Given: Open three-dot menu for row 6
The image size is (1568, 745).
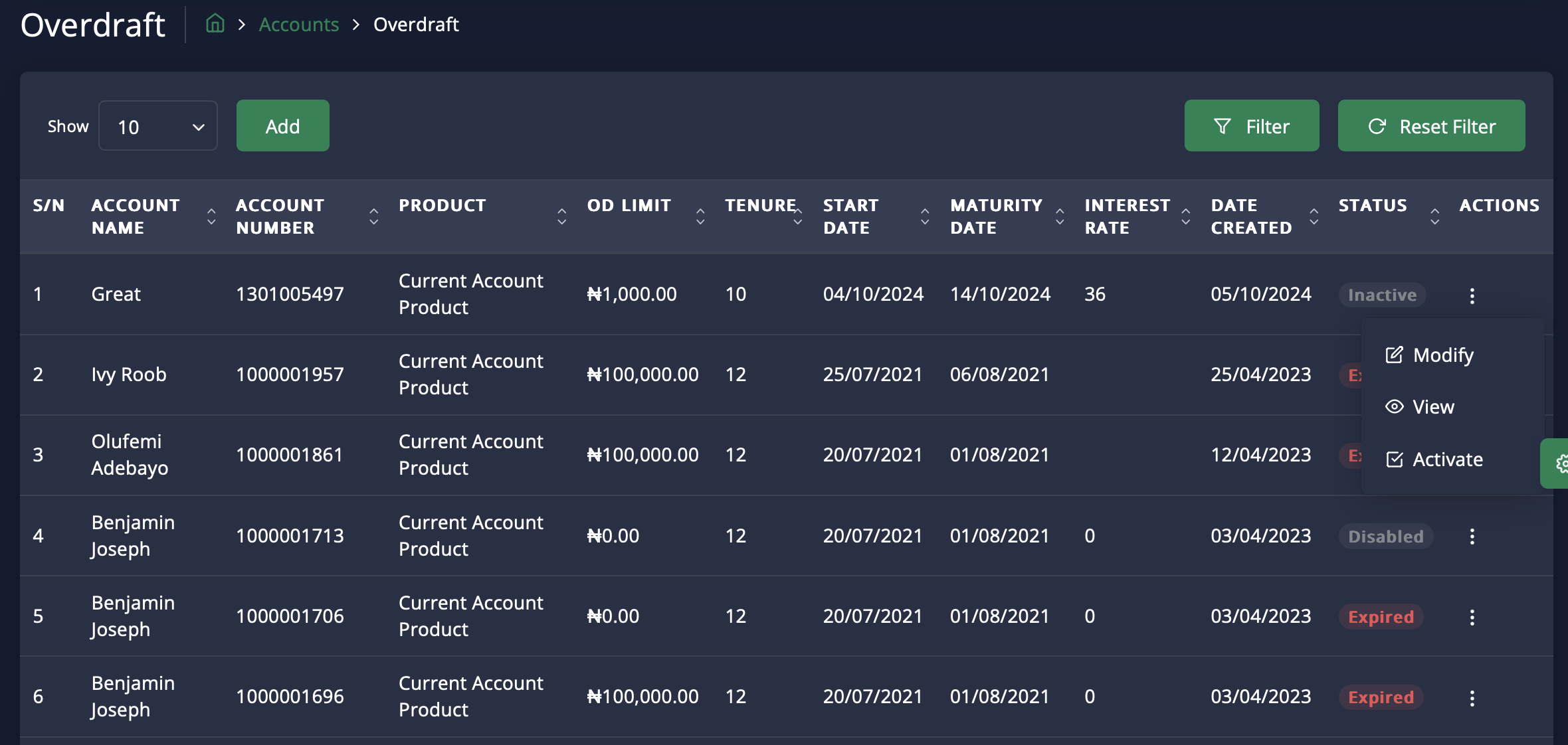Looking at the screenshot, I should pyautogui.click(x=1472, y=698).
